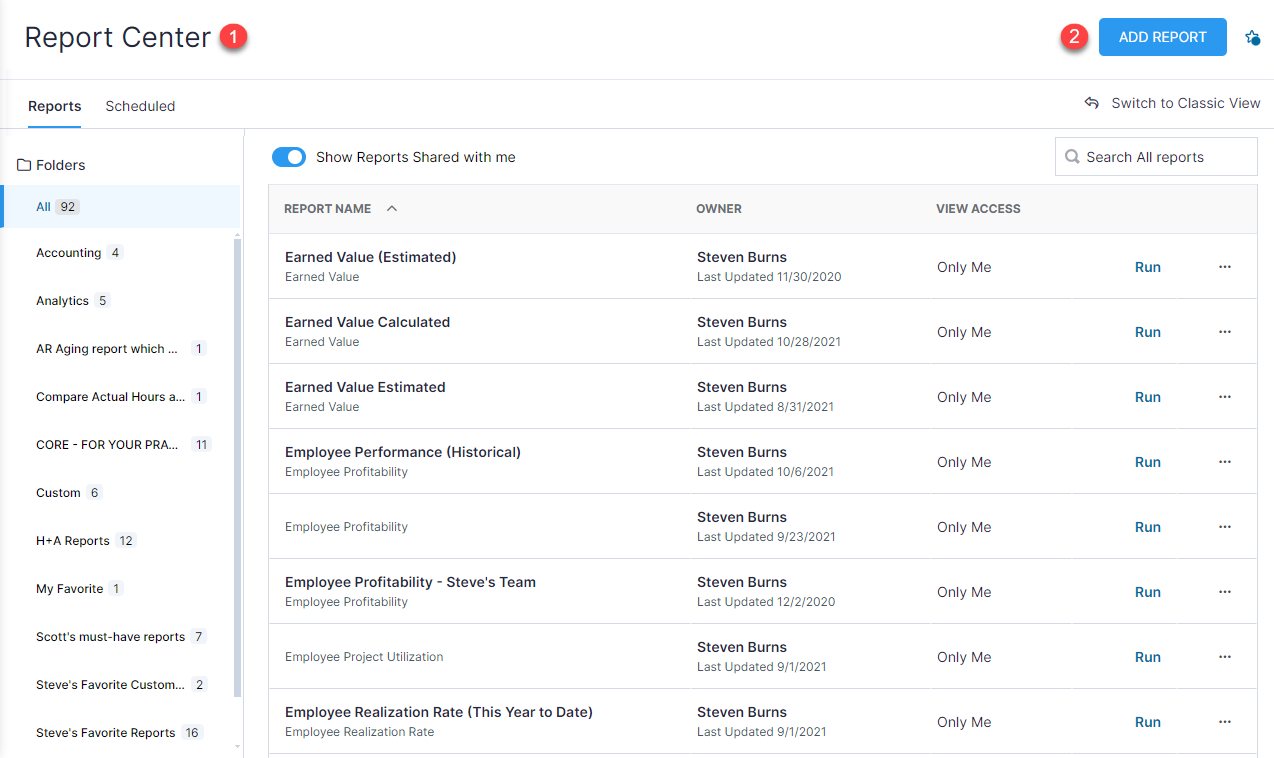Open more options for Earned Value (Estimated)
This screenshot has width=1274, height=758.
point(1224,267)
